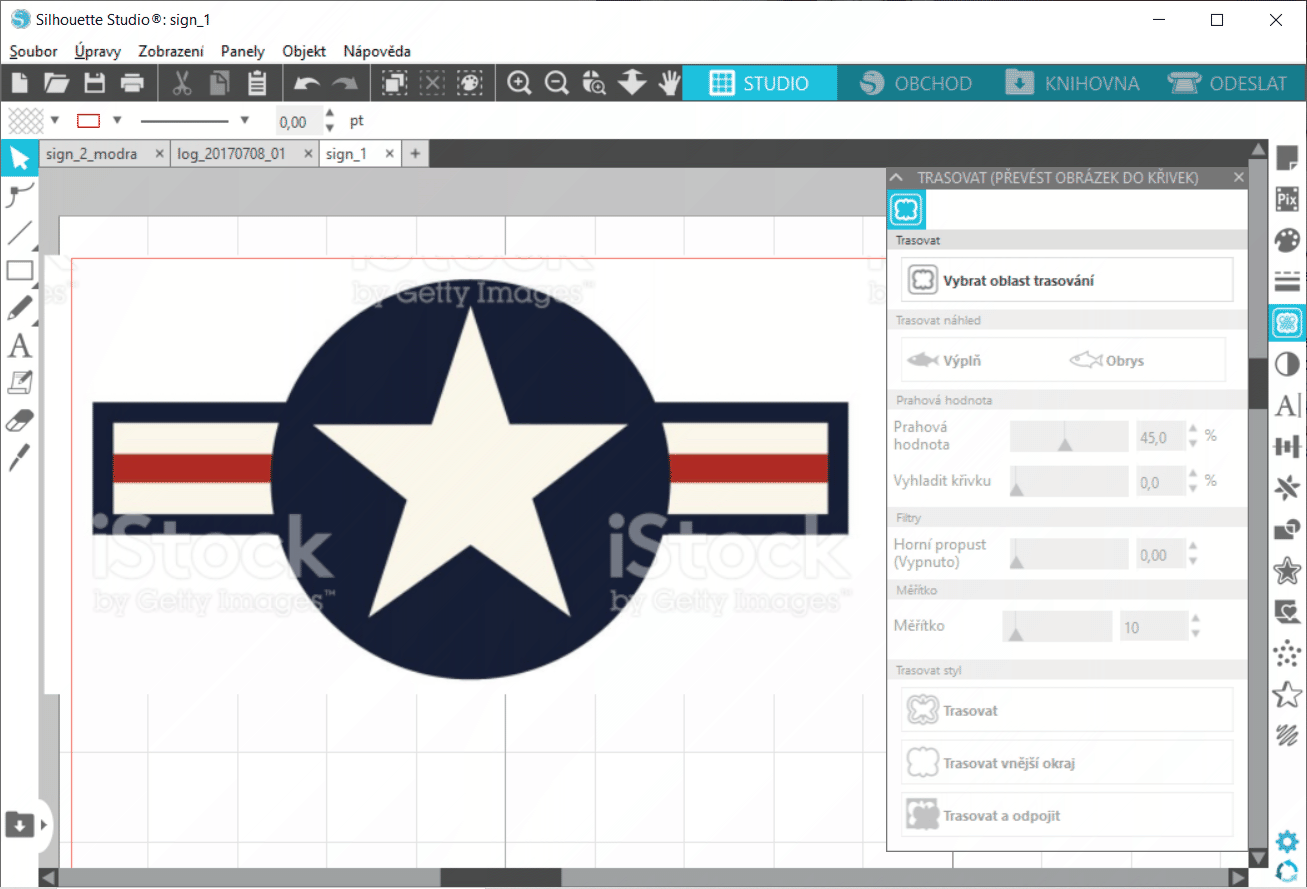Click the Save document icon
The height and width of the screenshot is (889, 1307).
pos(94,84)
